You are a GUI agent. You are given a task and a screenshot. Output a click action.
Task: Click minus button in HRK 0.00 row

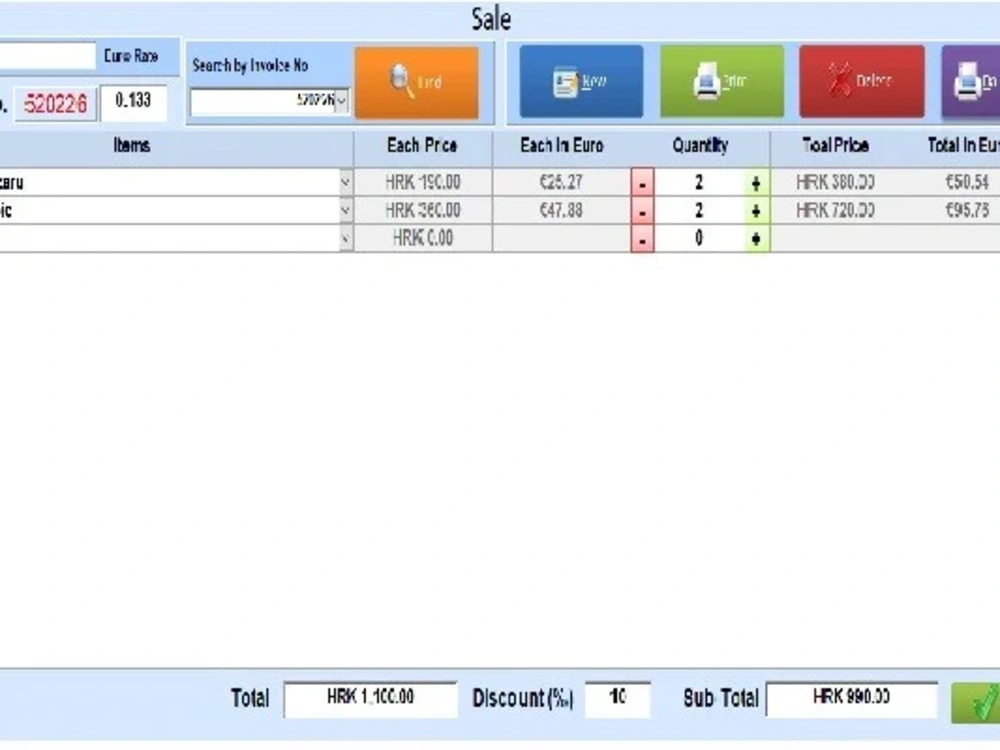tap(642, 239)
